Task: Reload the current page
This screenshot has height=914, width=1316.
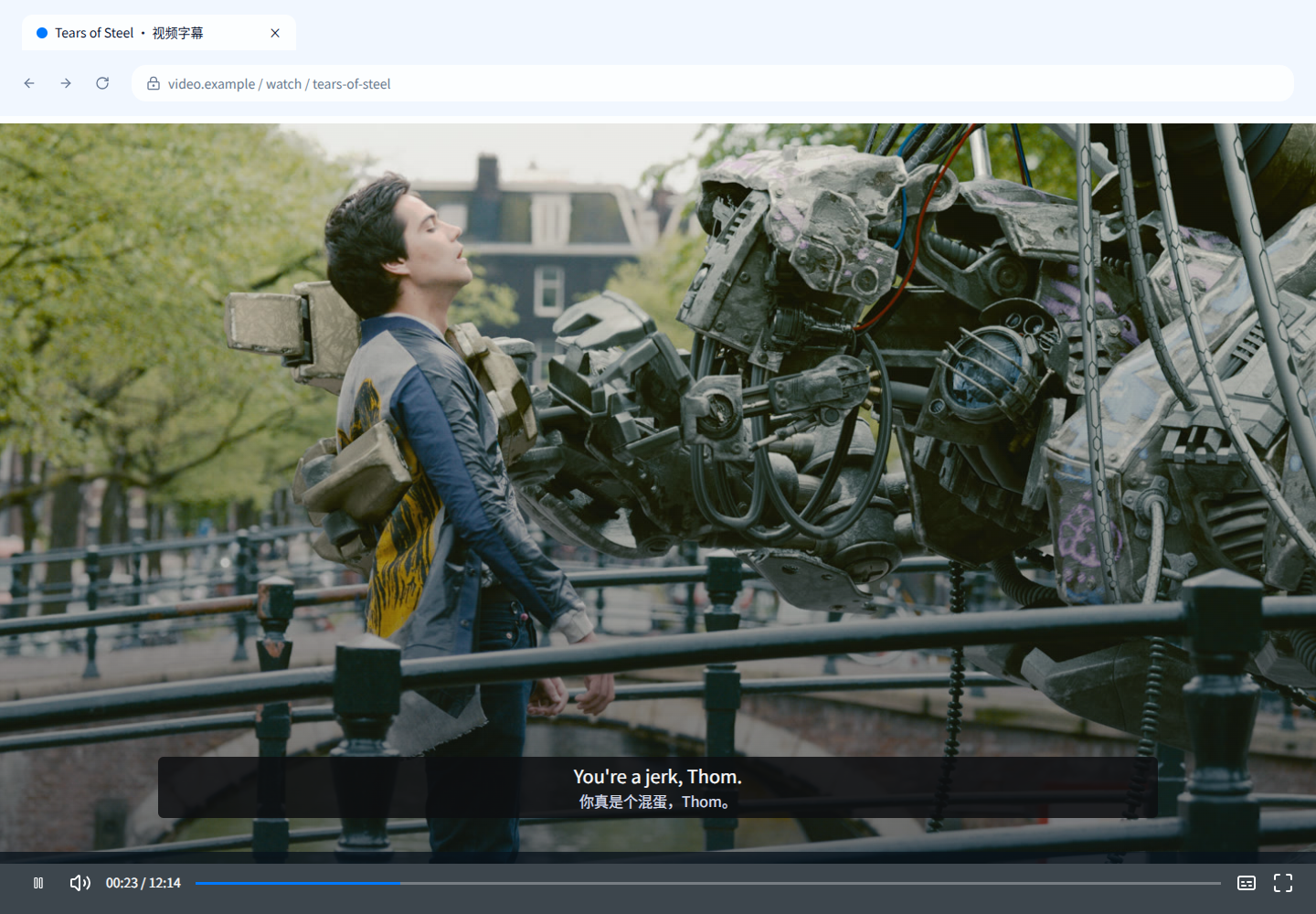Action: [x=102, y=83]
